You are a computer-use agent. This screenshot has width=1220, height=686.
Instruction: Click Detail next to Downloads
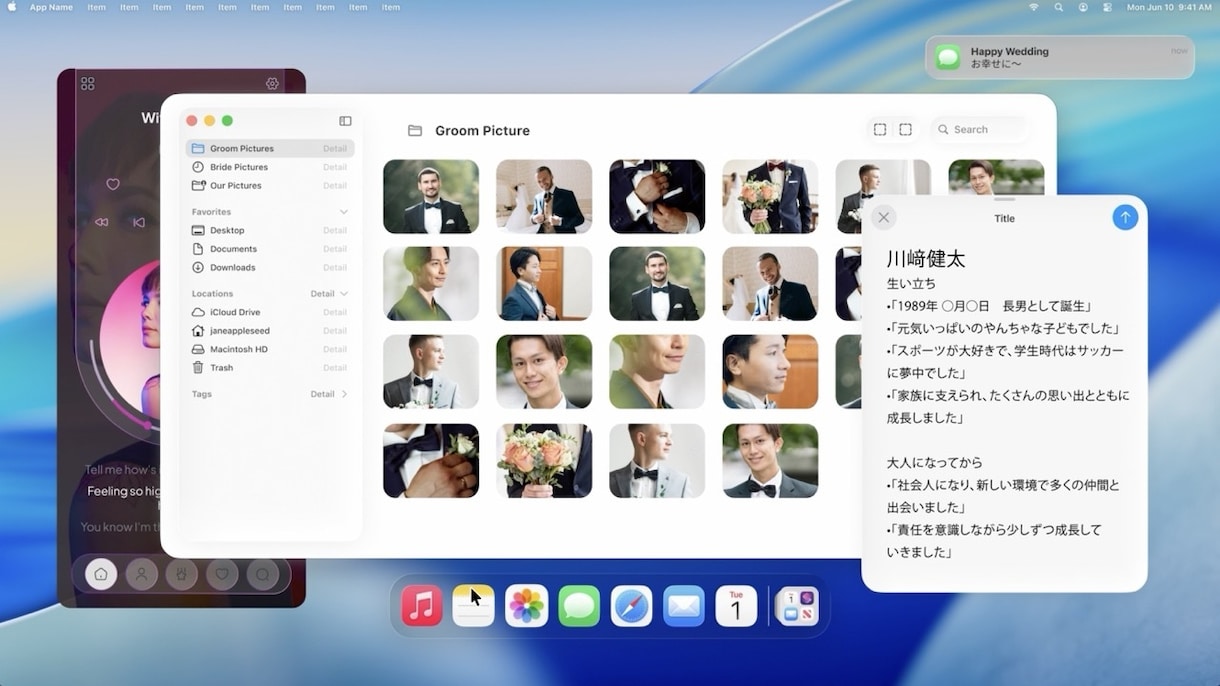click(335, 267)
